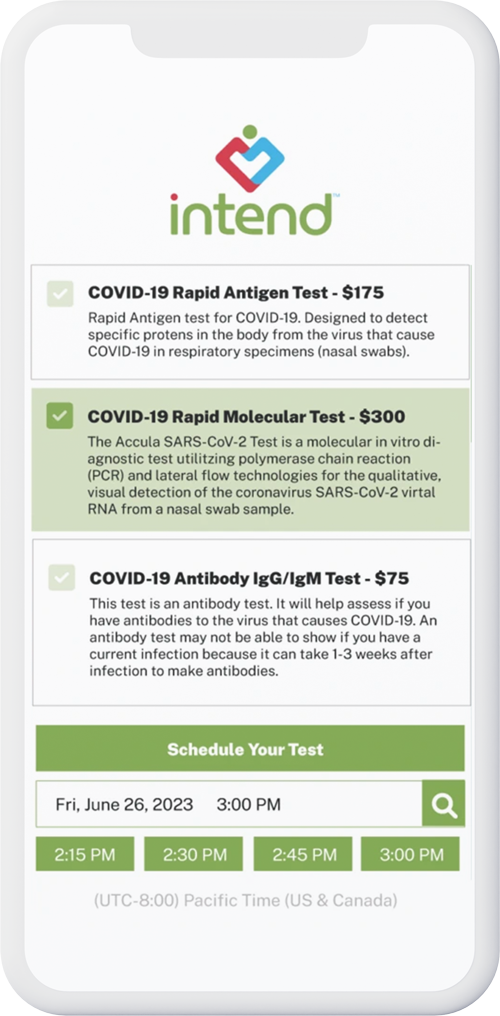The height and width of the screenshot is (1016, 500).
Task: Select the COVID-19 Rapid Molecular Test card
Action: [250, 459]
